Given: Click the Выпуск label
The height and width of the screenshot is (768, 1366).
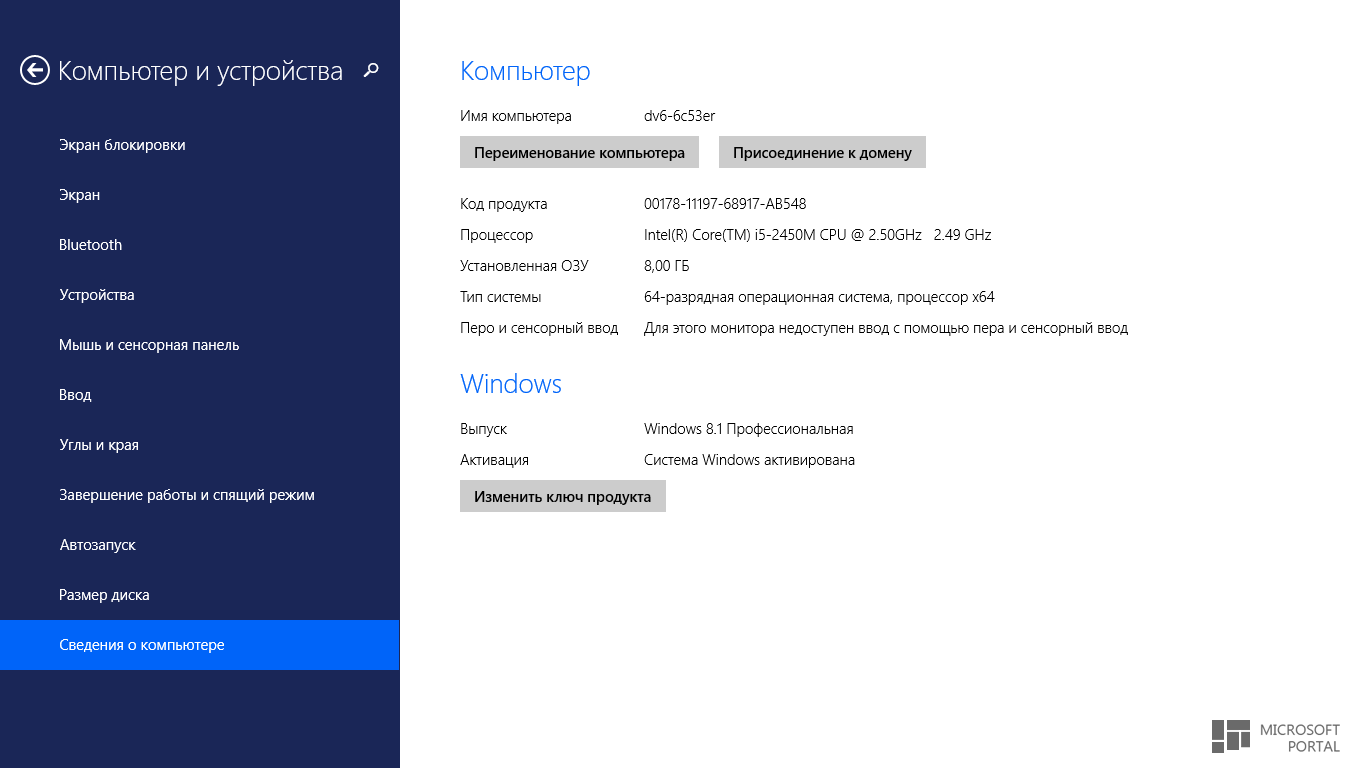Looking at the screenshot, I should click(x=484, y=429).
